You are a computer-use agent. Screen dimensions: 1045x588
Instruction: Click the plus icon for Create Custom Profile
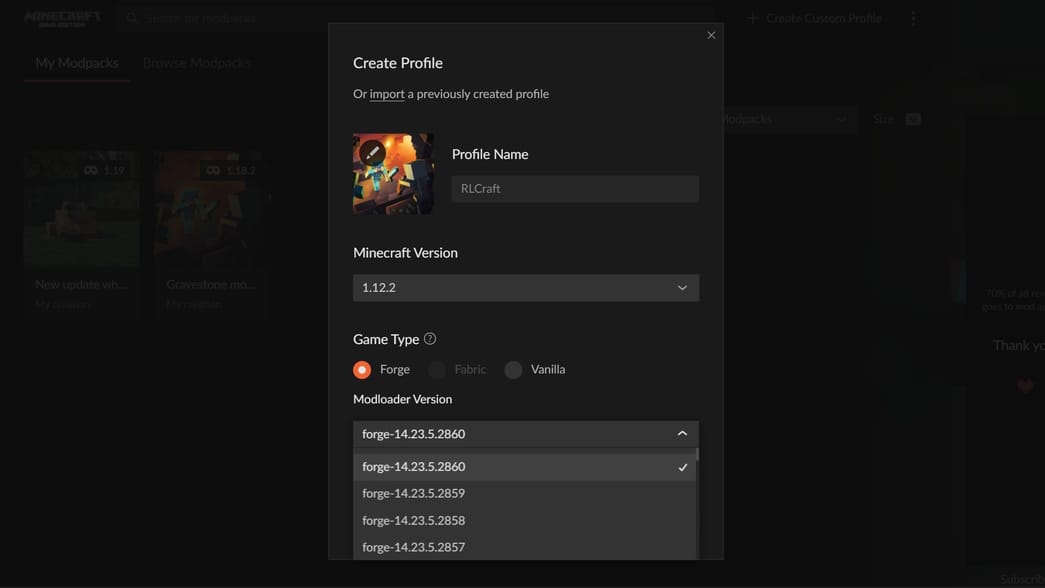[x=753, y=18]
